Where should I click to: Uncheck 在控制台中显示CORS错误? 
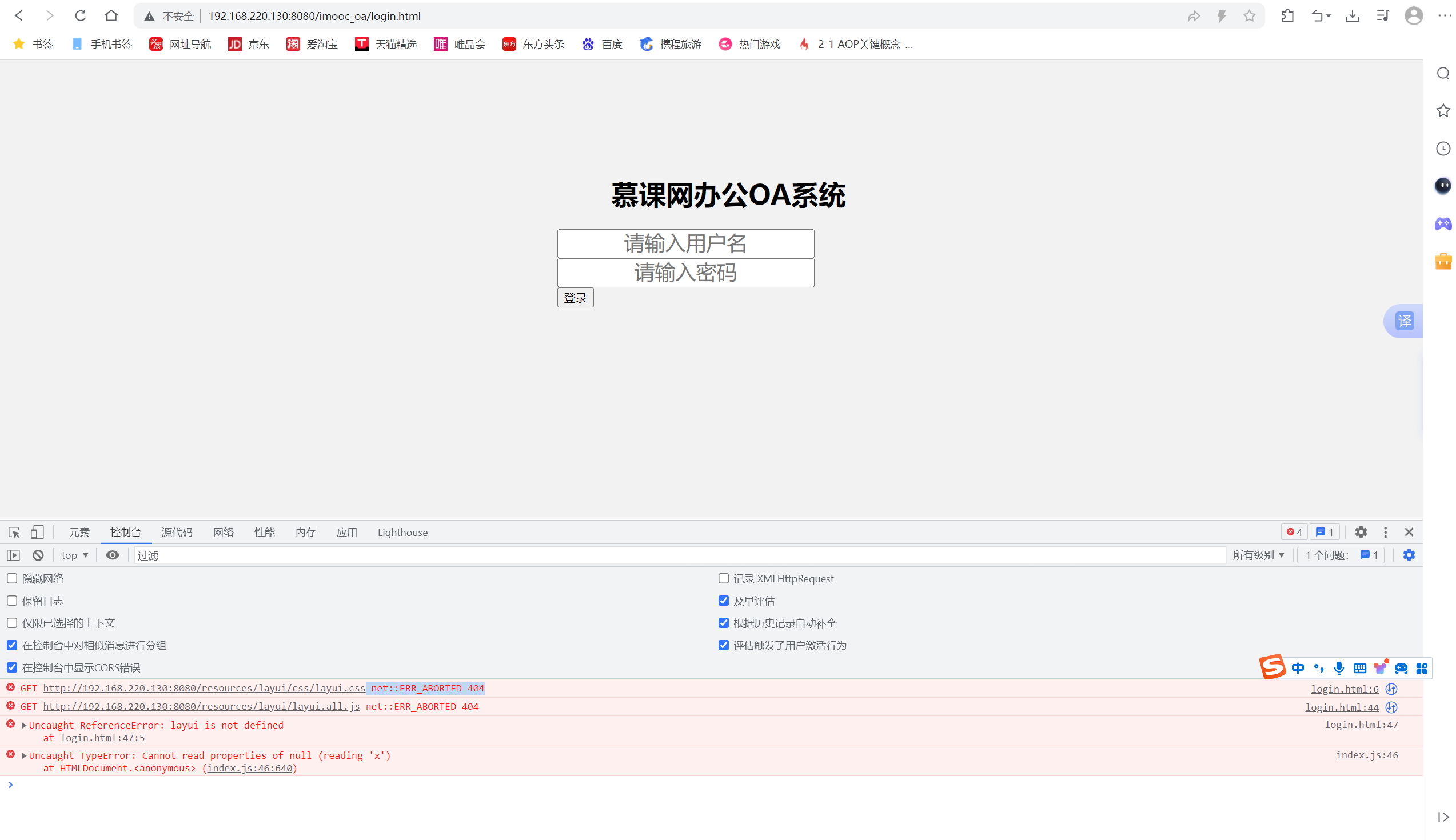point(12,667)
